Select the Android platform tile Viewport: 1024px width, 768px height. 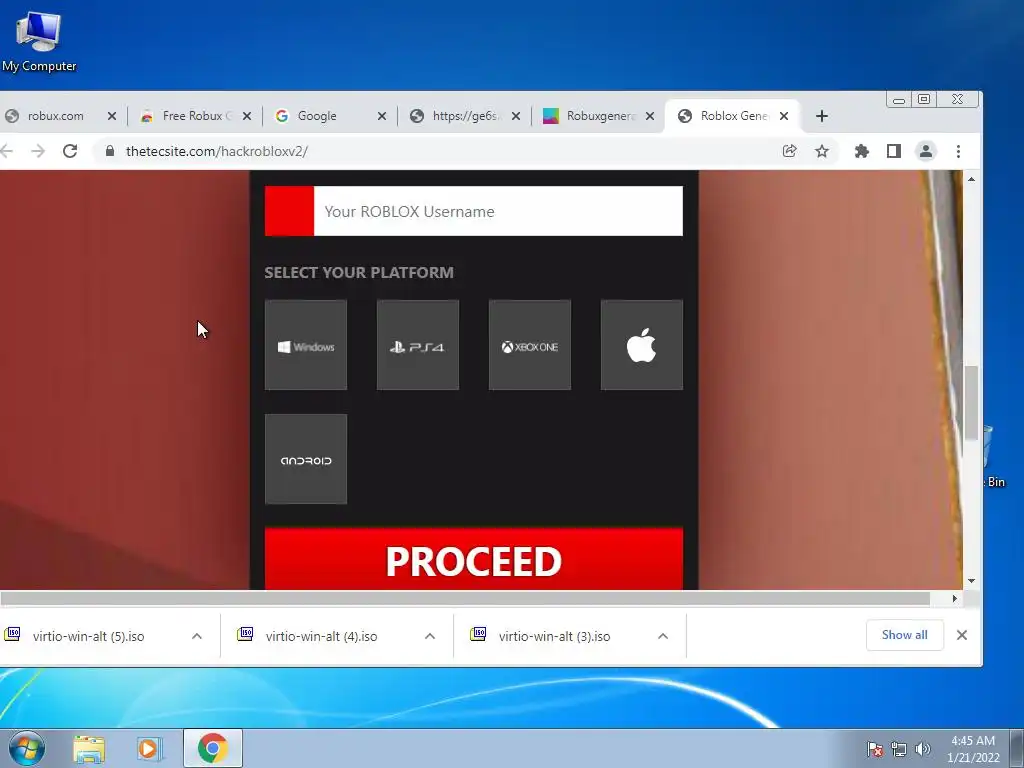point(306,459)
